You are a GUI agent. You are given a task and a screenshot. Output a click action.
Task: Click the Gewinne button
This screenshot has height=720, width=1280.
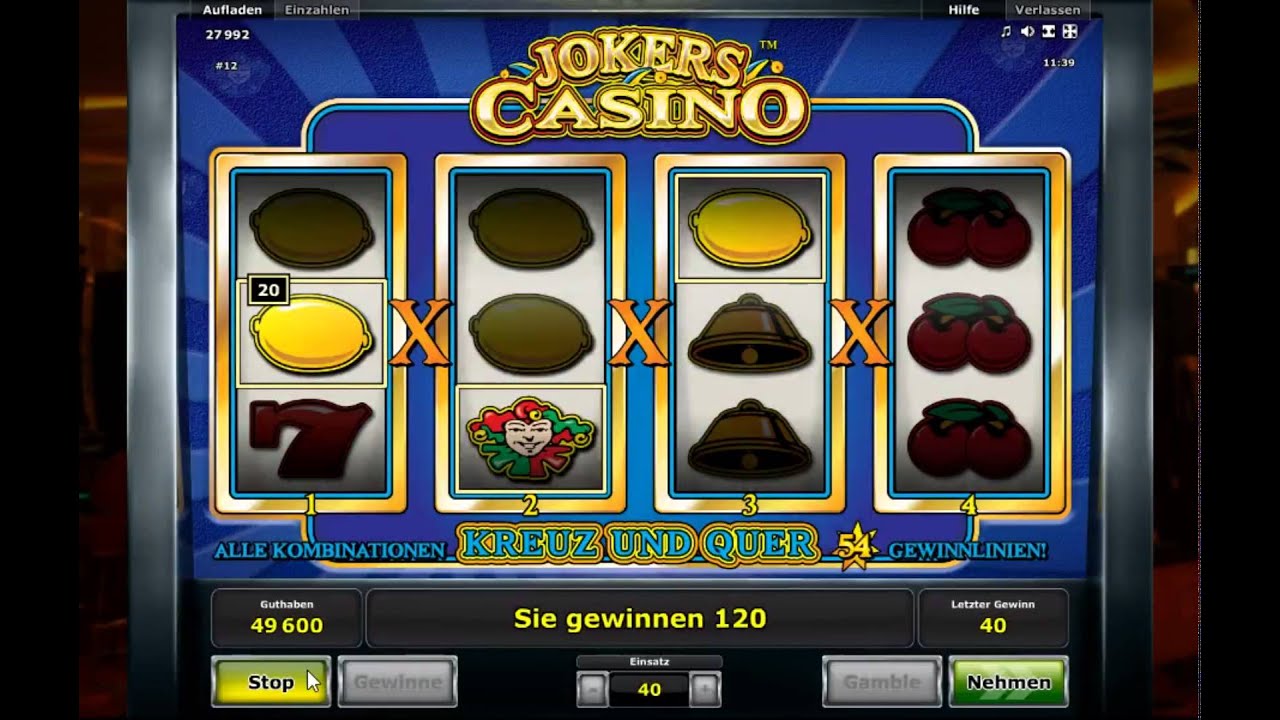tap(397, 682)
